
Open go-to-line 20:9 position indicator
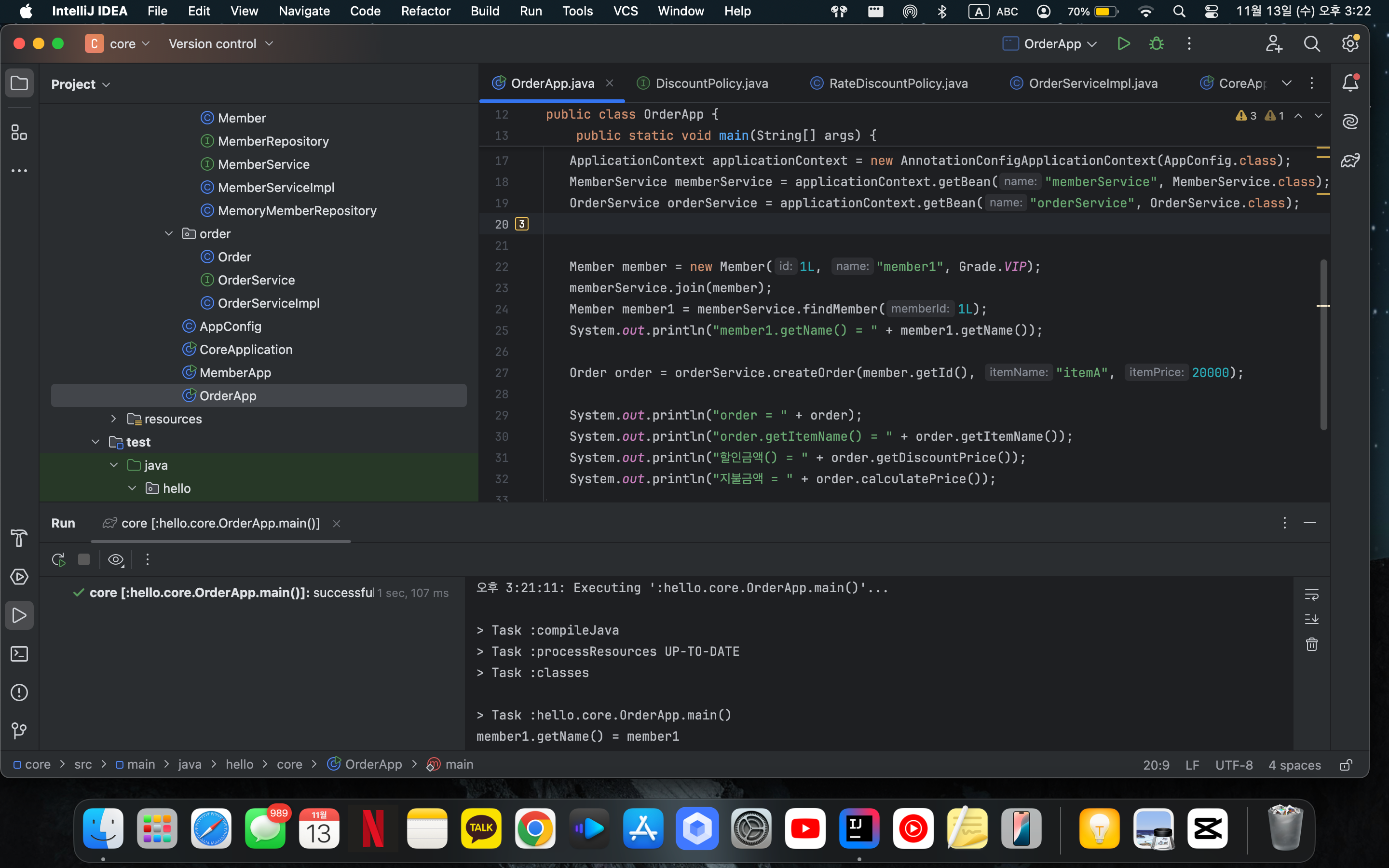[1156, 765]
